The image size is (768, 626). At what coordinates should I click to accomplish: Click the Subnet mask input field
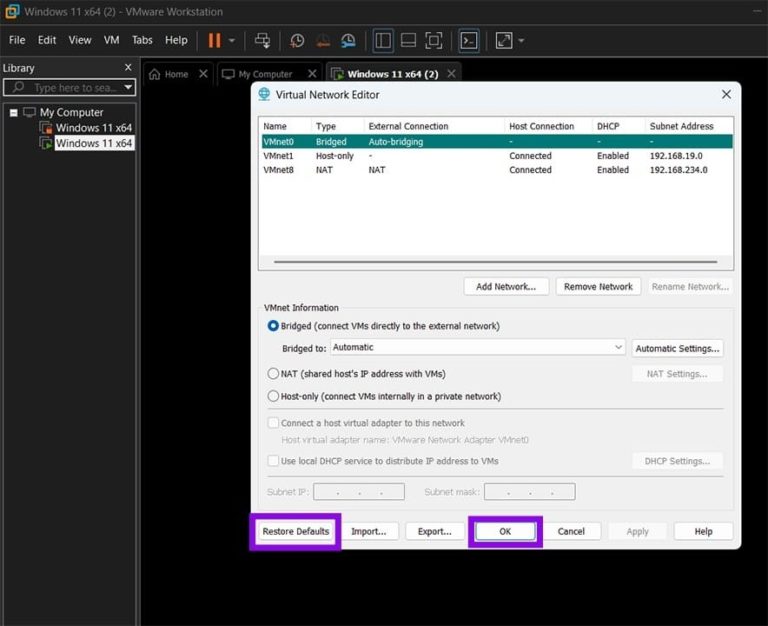(x=529, y=491)
